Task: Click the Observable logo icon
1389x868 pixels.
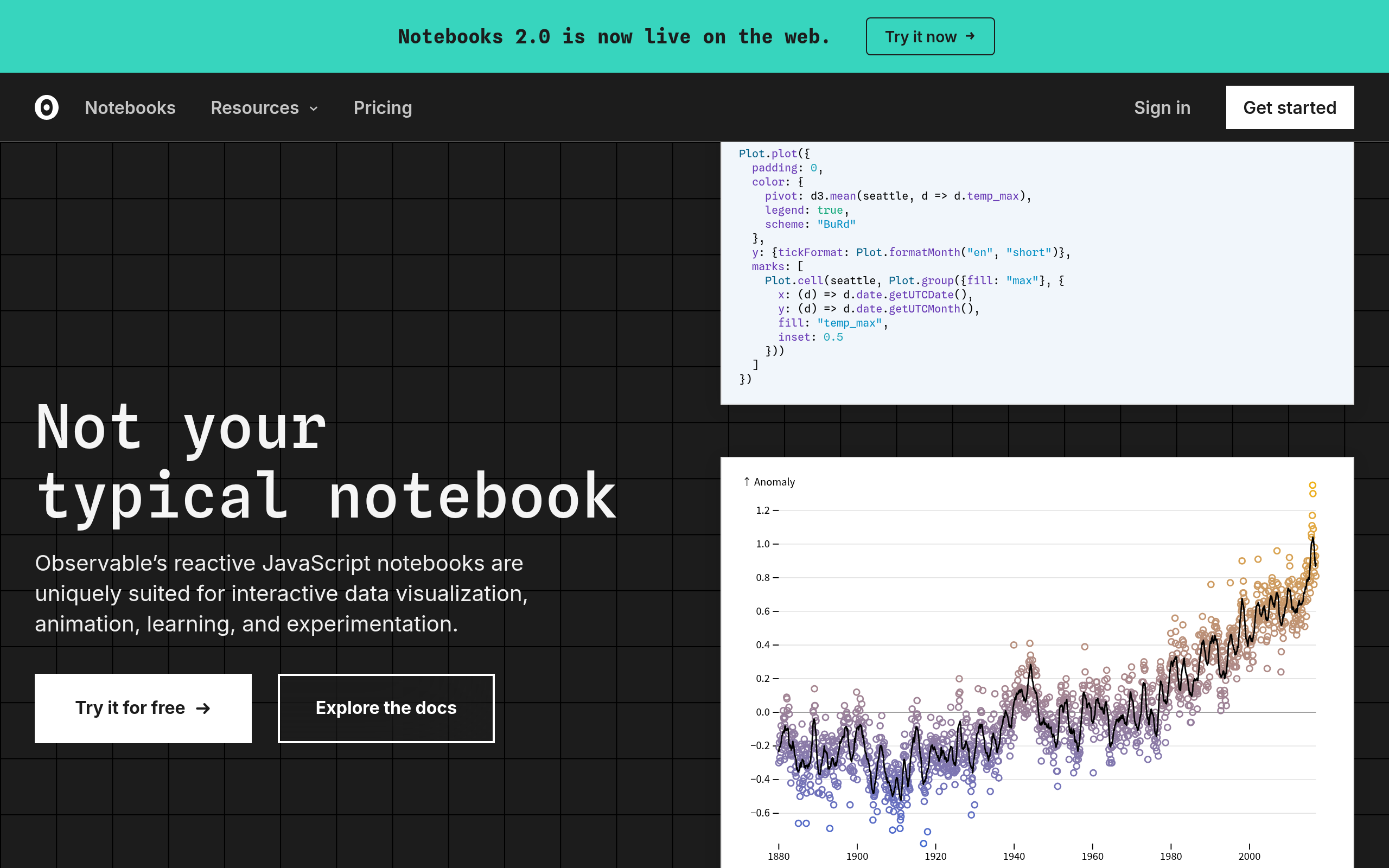Action: (47, 107)
